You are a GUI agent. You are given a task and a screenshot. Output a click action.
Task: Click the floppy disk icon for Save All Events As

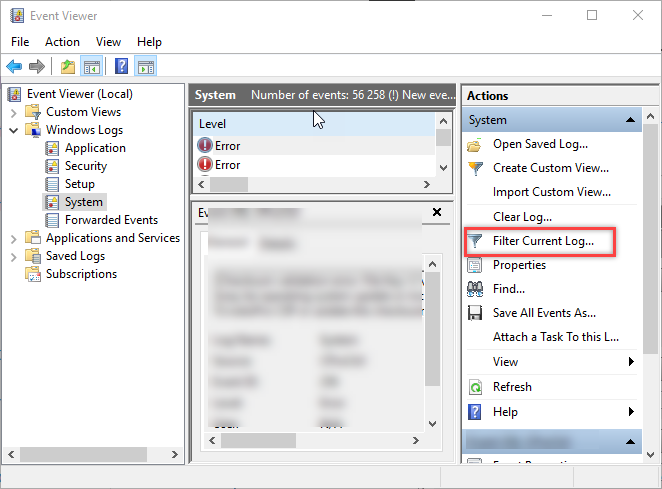click(476, 313)
